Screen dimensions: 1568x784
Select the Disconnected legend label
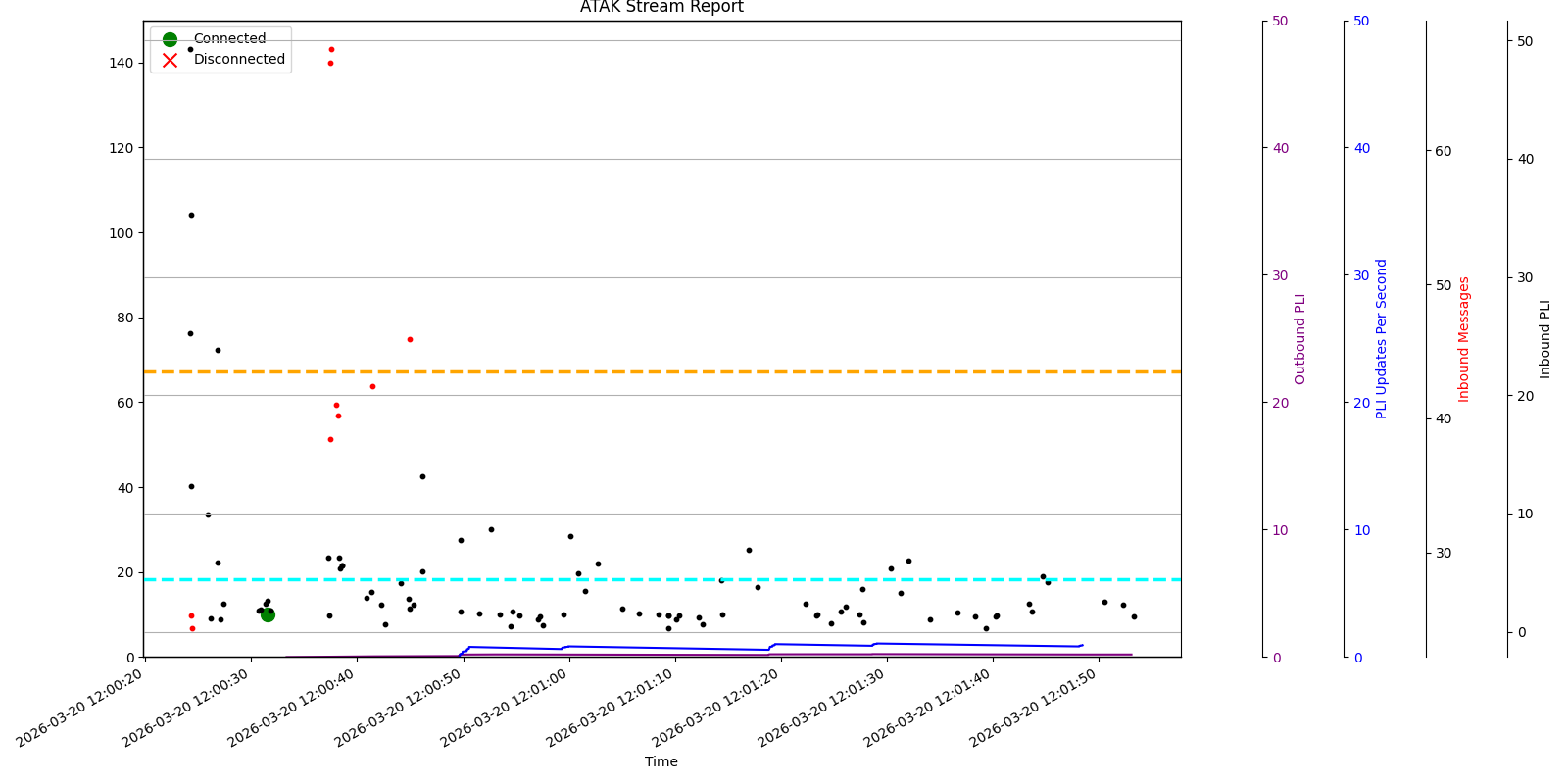[x=239, y=60]
